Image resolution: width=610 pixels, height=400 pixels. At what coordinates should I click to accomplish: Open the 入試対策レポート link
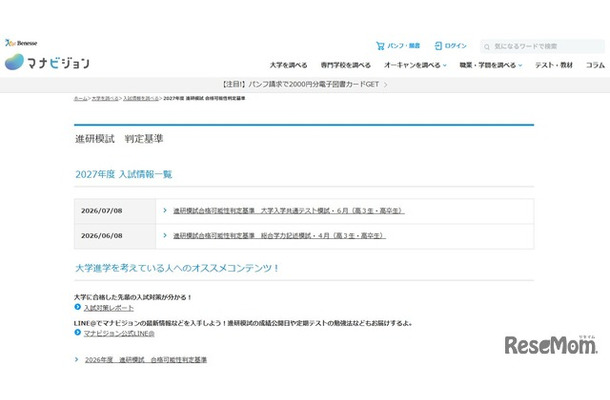pyautogui.click(x=109, y=308)
